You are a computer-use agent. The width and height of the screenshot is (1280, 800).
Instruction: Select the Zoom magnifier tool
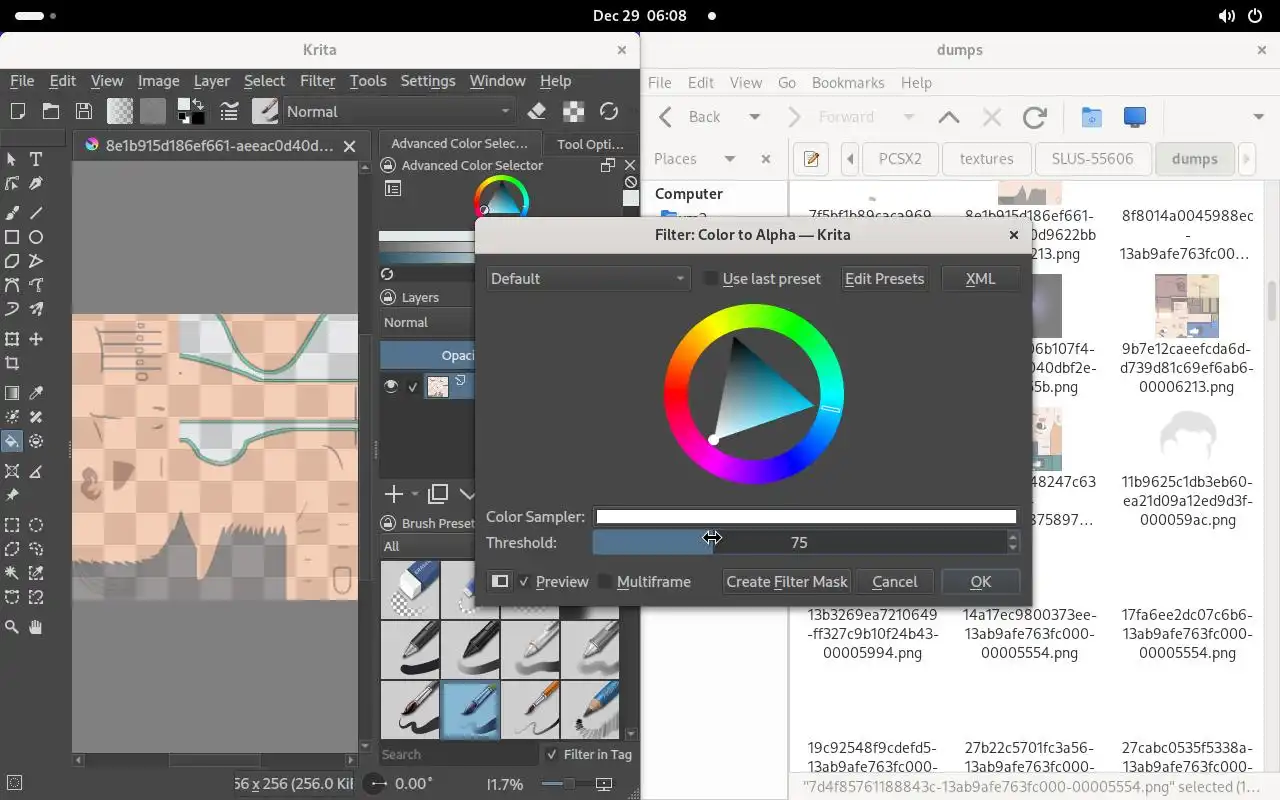click(x=12, y=627)
